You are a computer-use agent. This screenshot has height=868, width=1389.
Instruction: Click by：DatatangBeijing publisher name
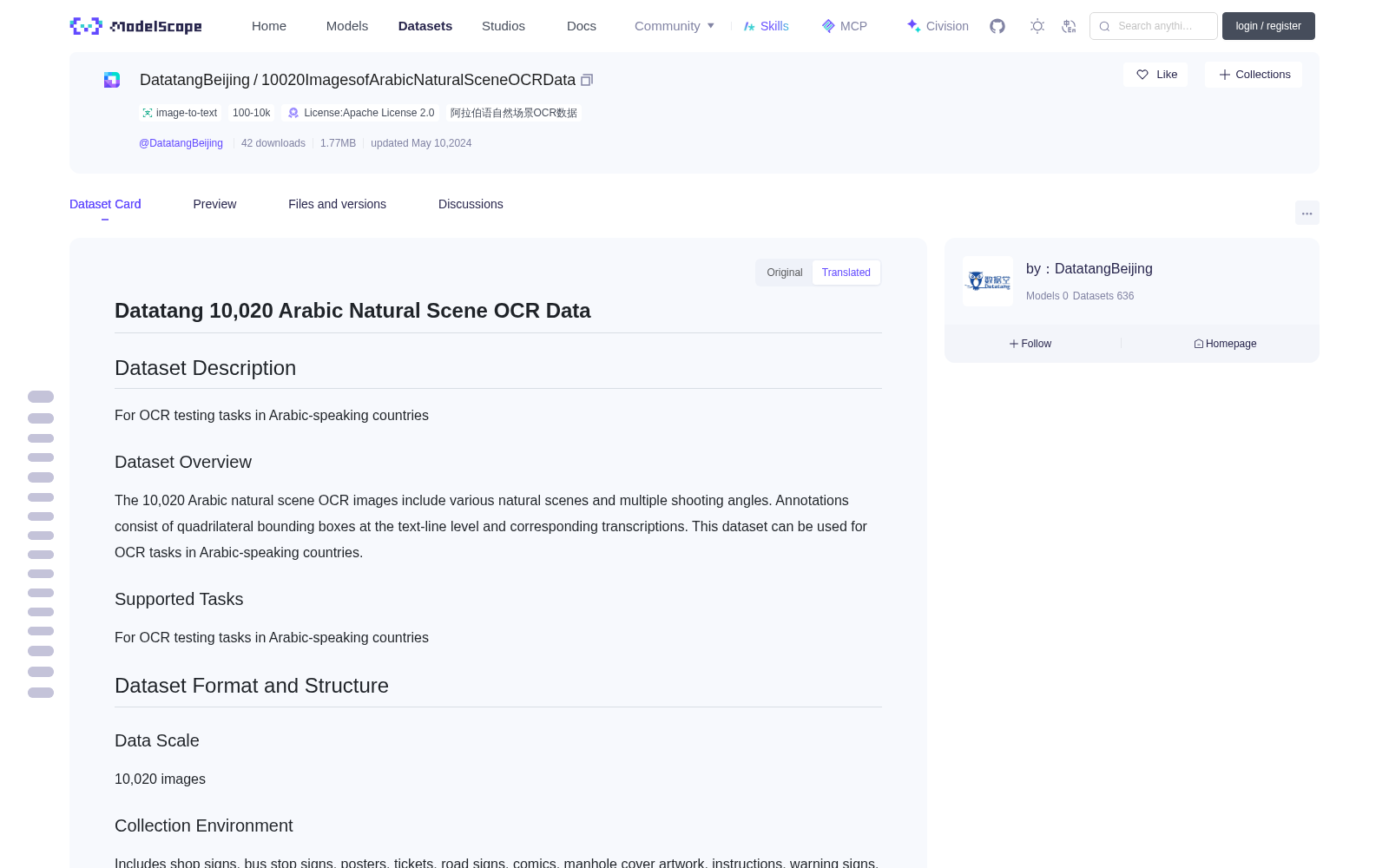point(1089,269)
